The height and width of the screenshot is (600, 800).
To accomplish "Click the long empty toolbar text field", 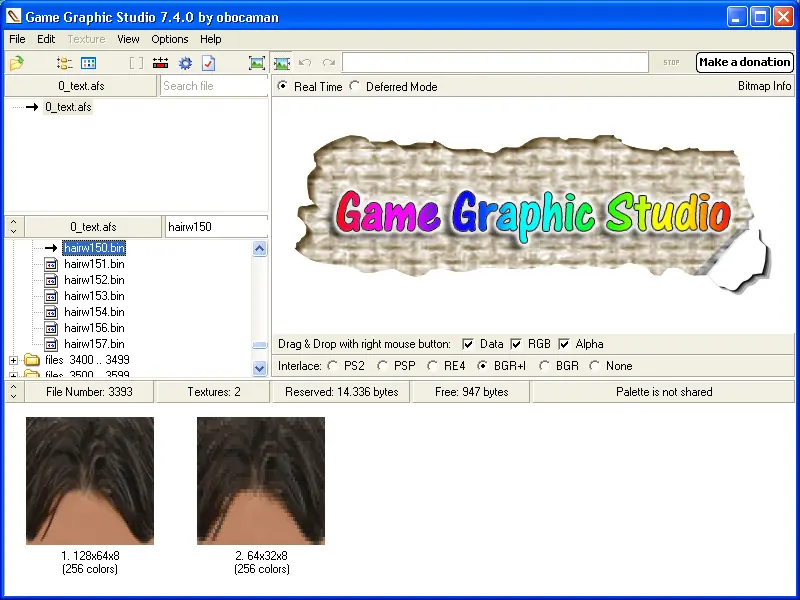I will (495, 63).
